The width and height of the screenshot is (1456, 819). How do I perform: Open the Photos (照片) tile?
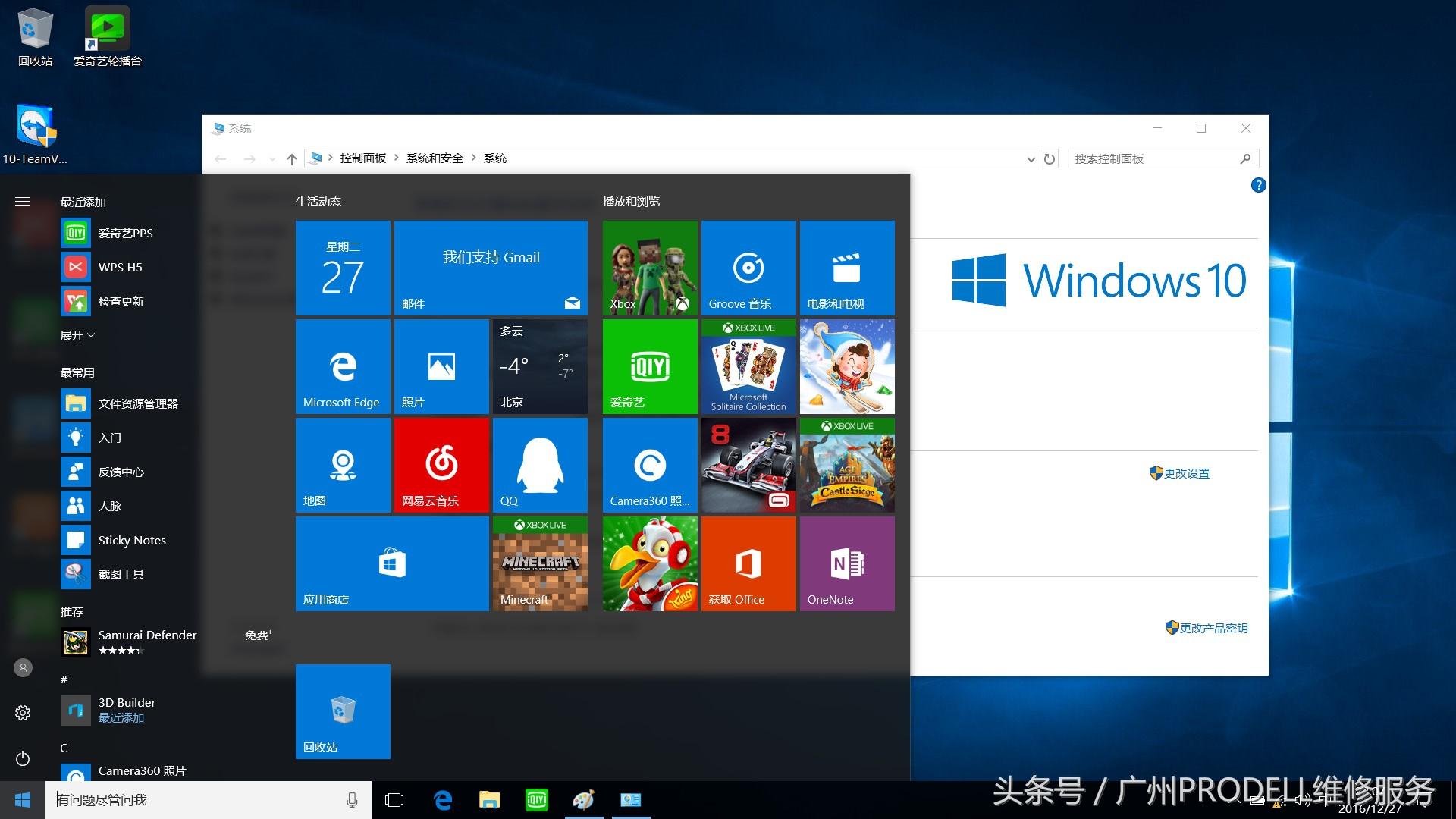(441, 366)
